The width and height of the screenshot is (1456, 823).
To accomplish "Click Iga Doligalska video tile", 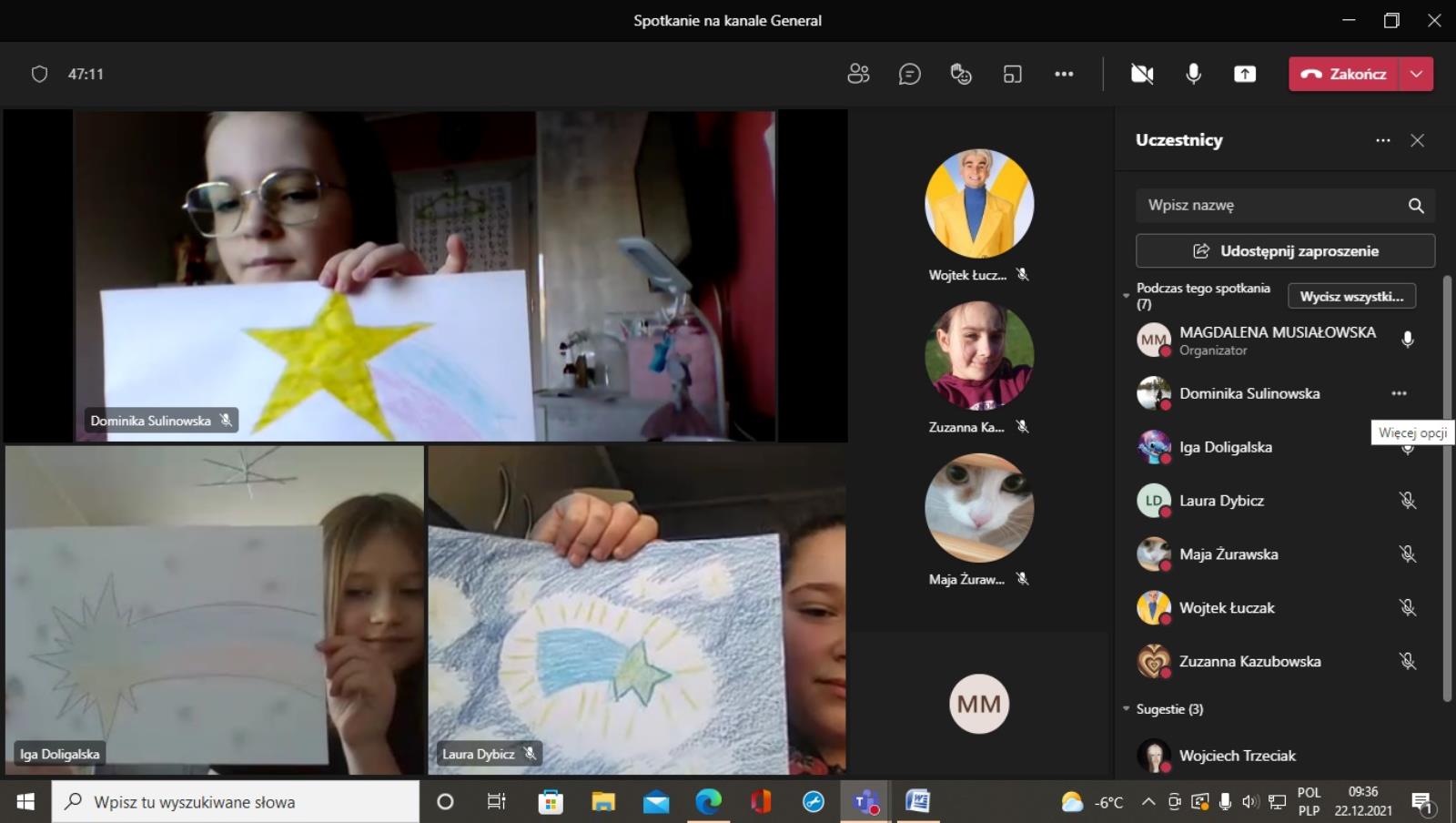I will click(x=214, y=609).
